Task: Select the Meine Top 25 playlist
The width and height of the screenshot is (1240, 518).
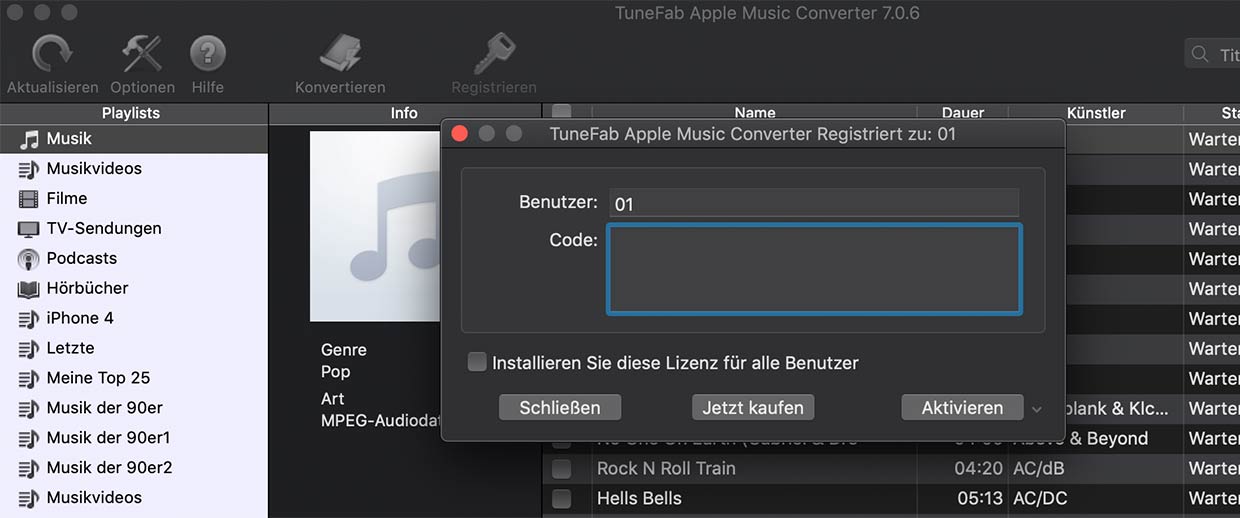Action: (134, 378)
